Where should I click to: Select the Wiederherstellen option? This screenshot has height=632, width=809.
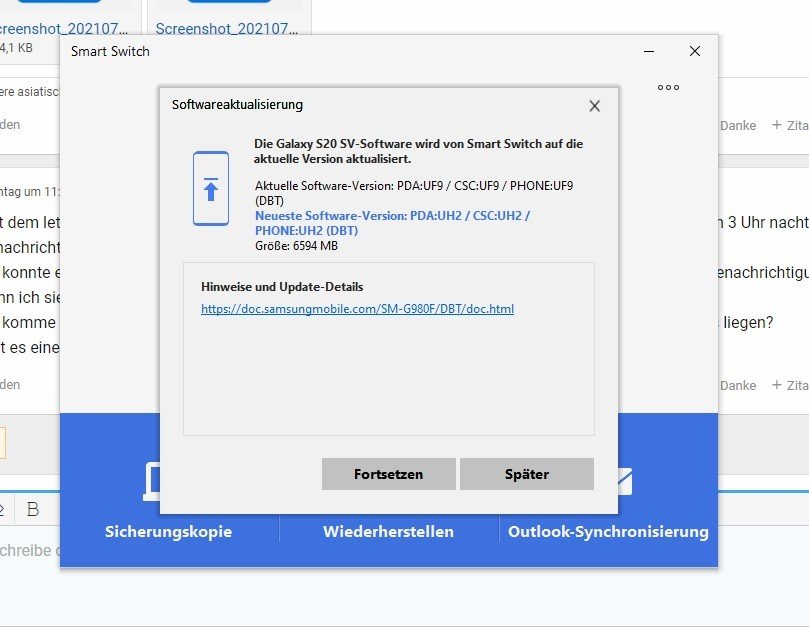pyautogui.click(x=389, y=531)
